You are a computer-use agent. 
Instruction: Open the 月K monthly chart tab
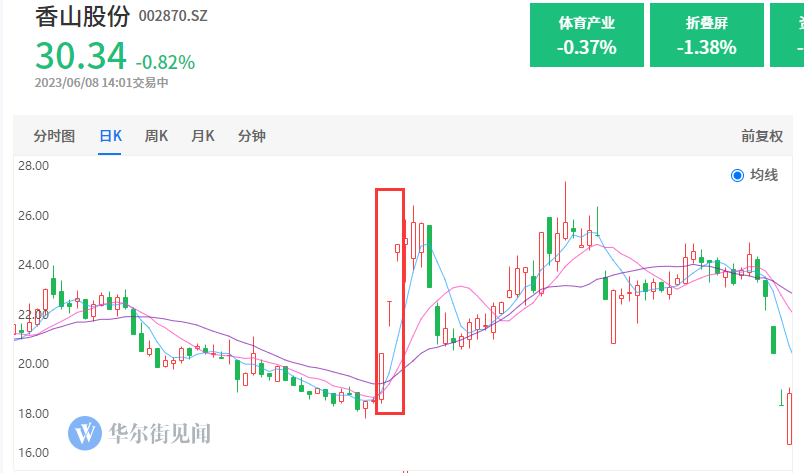(x=203, y=136)
